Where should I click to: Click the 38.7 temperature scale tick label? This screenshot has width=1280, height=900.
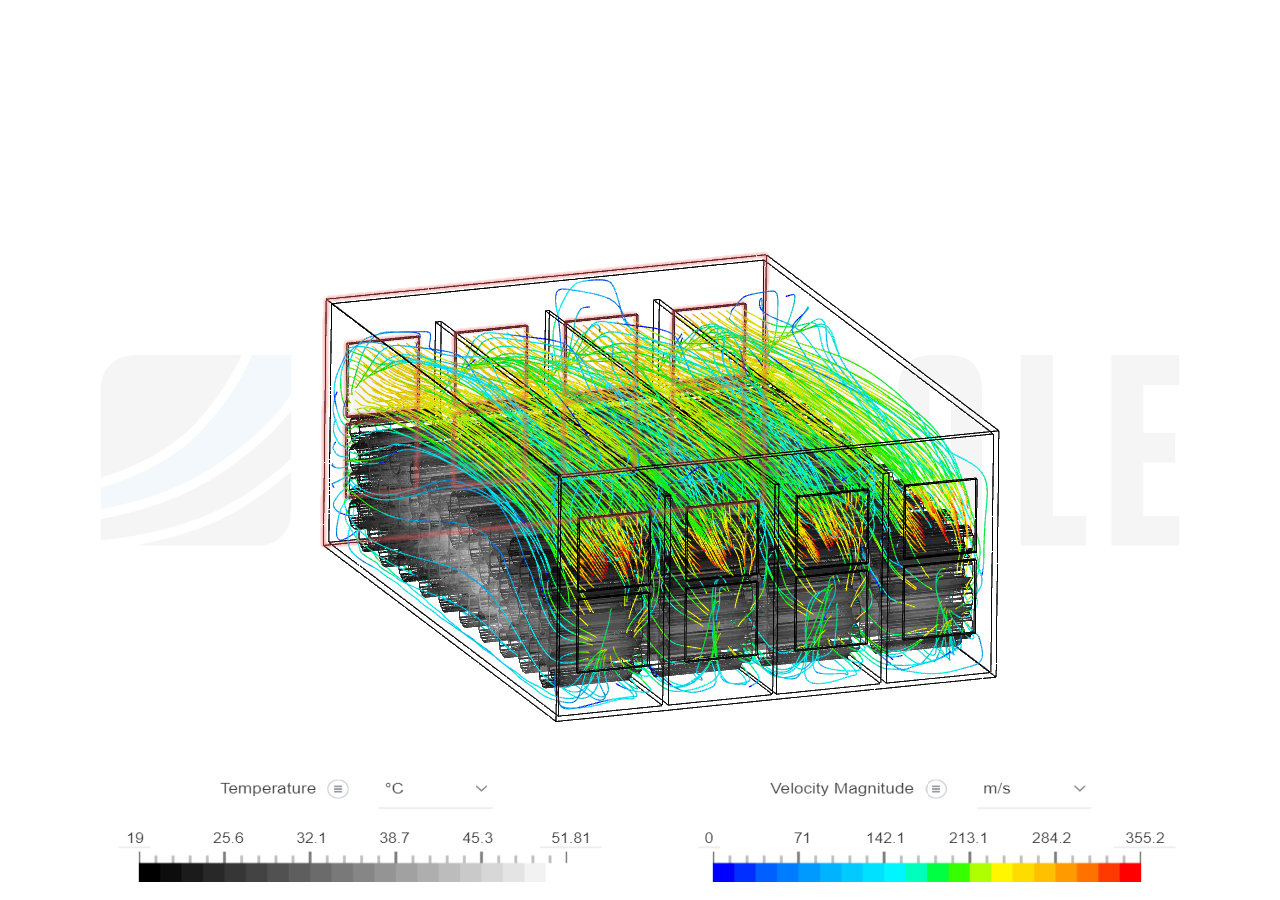pyautogui.click(x=395, y=838)
